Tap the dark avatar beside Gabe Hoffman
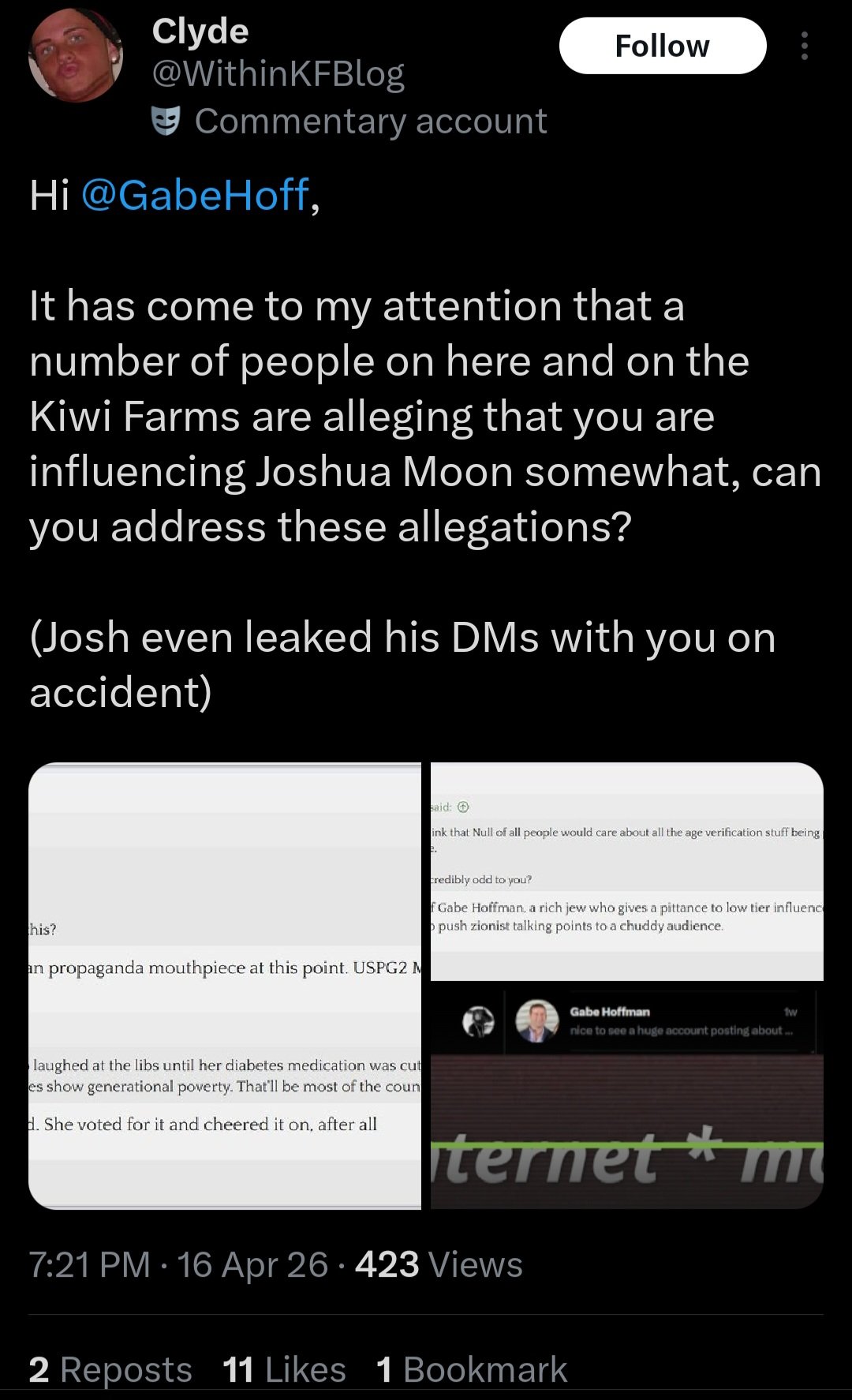The width and height of the screenshot is (852, 1400). [x=478, y=1021]
